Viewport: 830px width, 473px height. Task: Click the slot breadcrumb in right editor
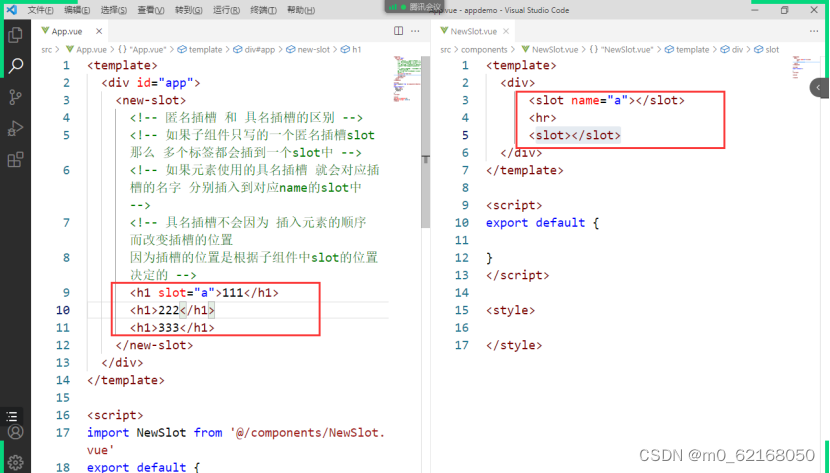click(x=767, y=49)
